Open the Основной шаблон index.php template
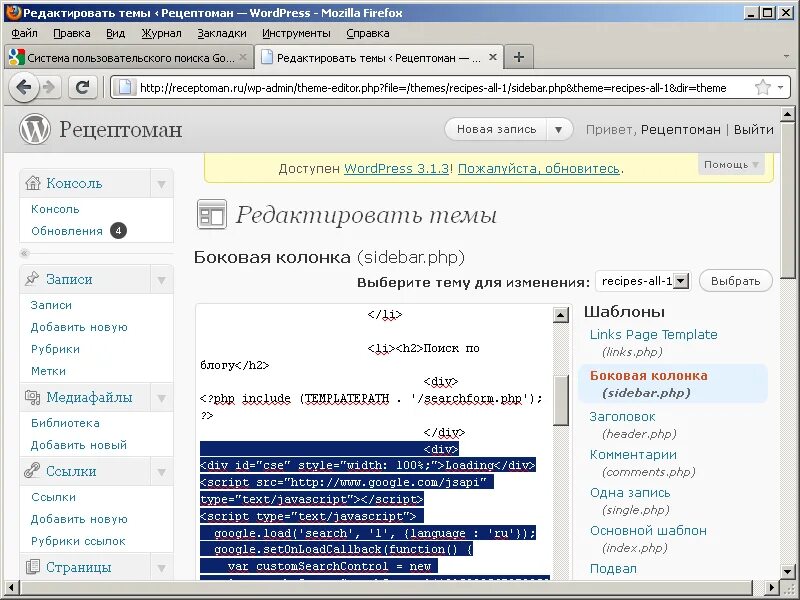Image resolution: width=800 pixels, height=600 pixels. tap(648, 531)
